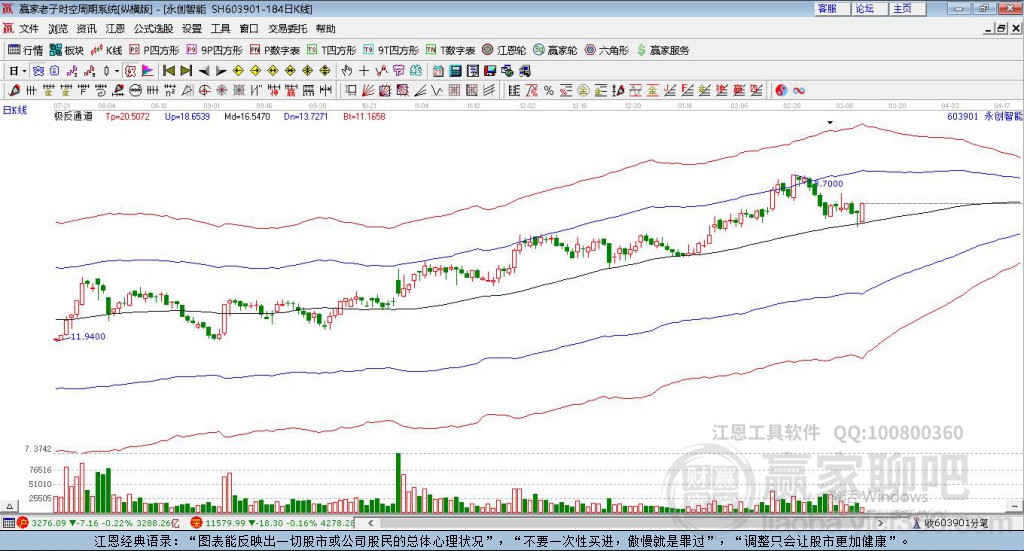Open the 帮助 menu

click(325, 29)
